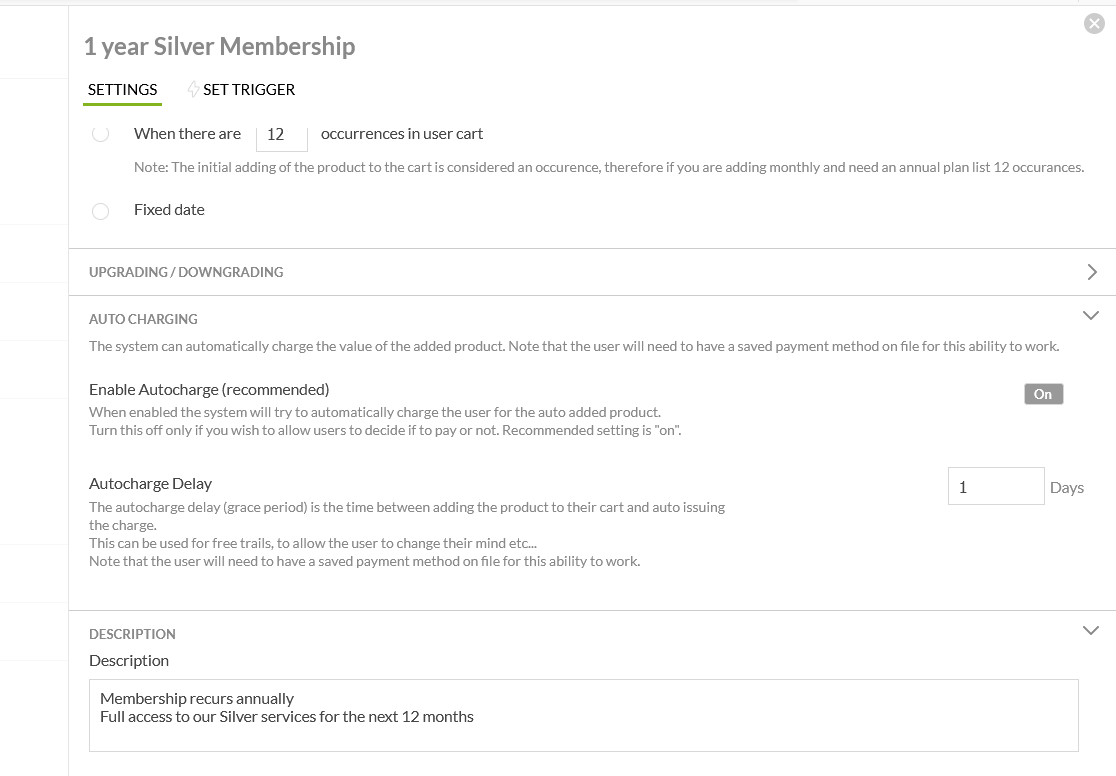Click the Description section header text

[x=132, y=634]
